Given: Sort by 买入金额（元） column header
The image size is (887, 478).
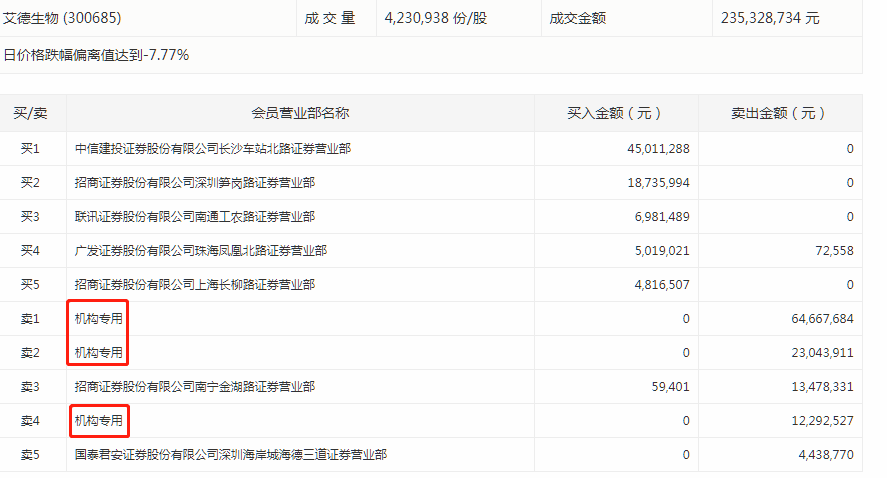Looking at the screenshot, I should click(x=614, y=113).
